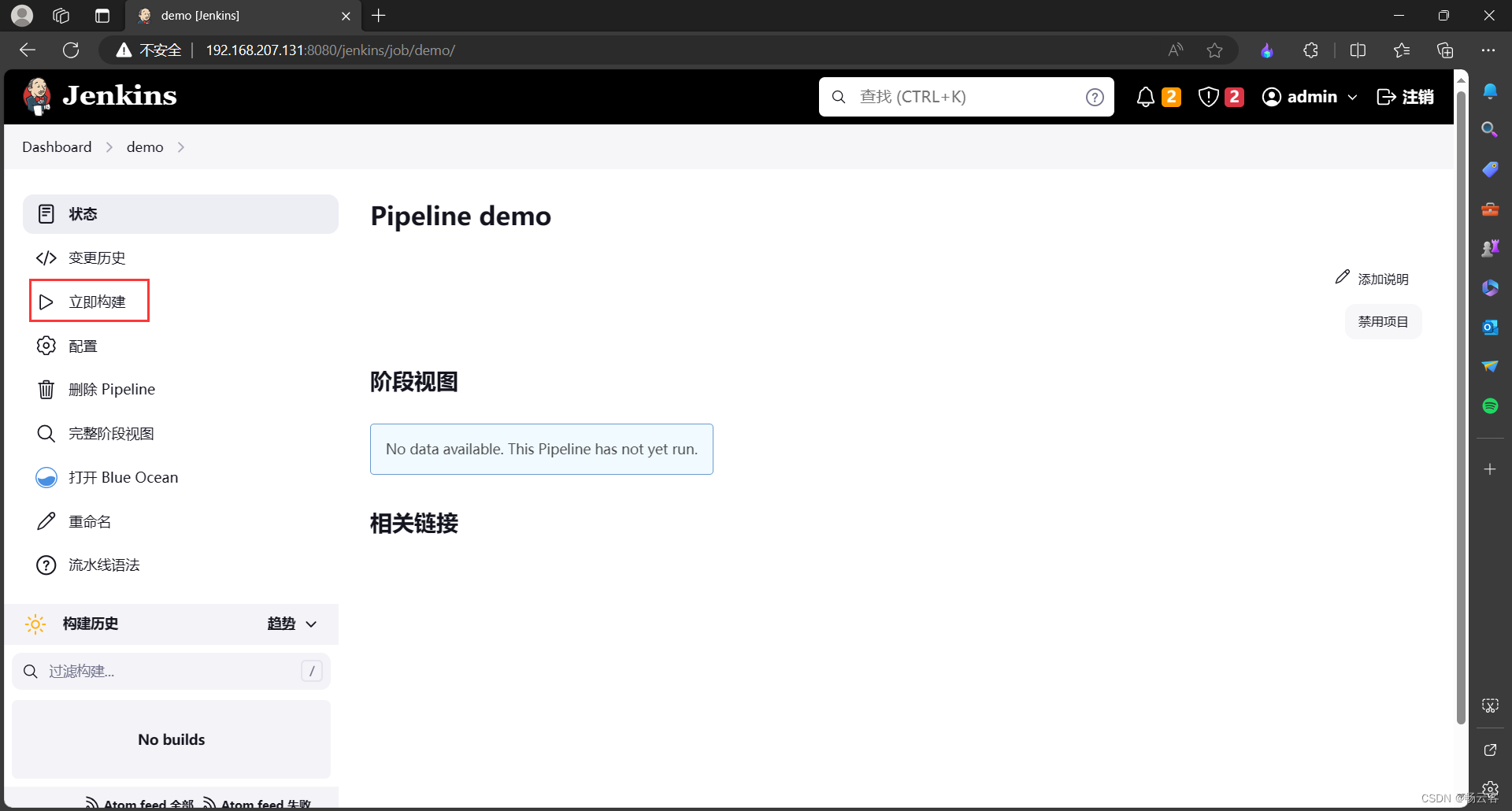Open the security shield warnings icon
Screen dimensions: 1512x811
tap(1209, 97)
